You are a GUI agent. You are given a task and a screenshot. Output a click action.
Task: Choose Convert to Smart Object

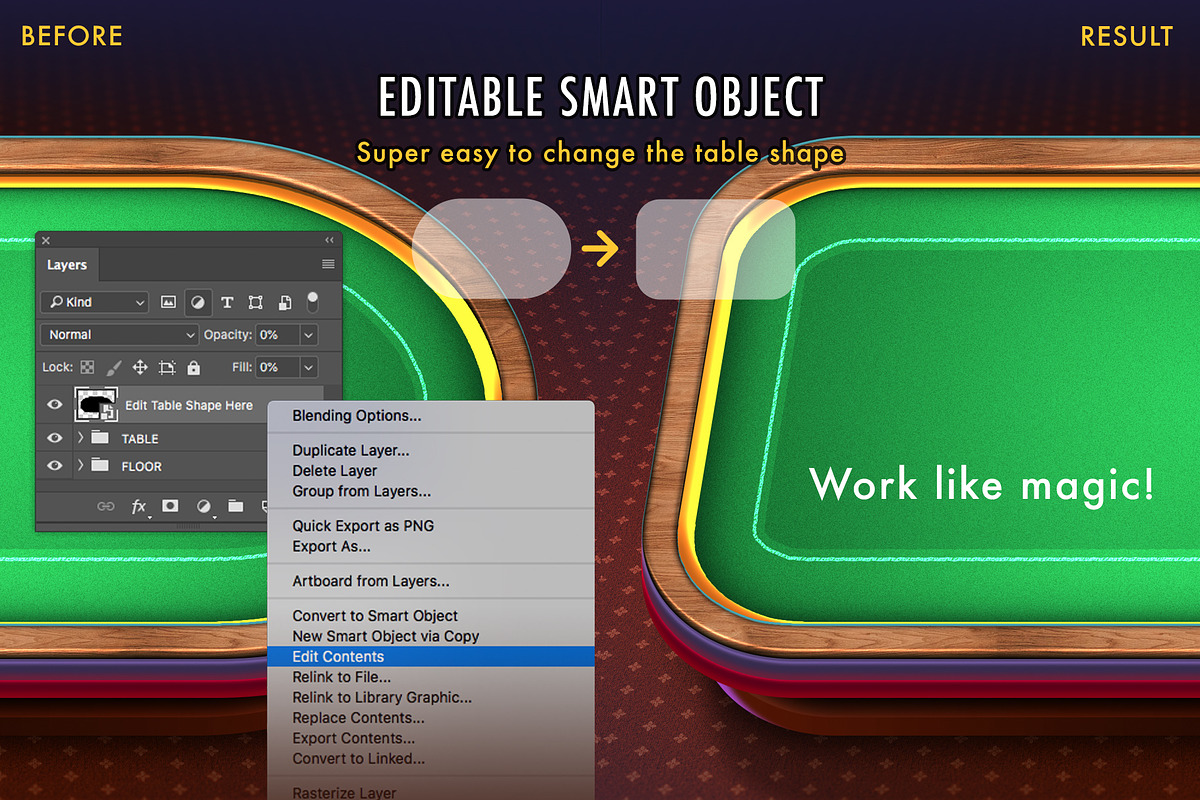[x=431, y=615]
